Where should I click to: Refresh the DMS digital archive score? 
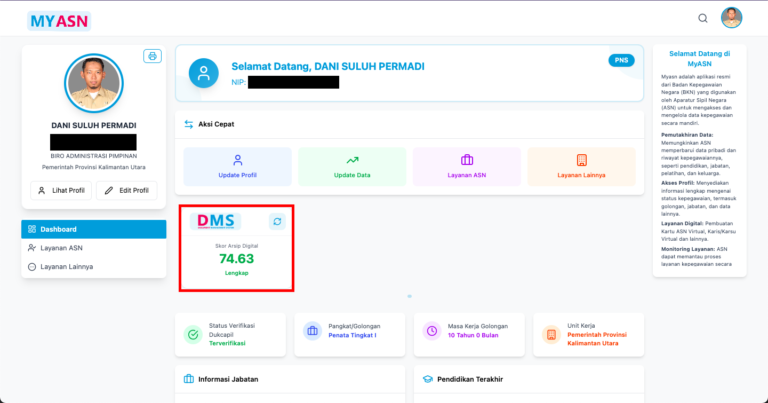pyautogui.click(x=276, y=221)
